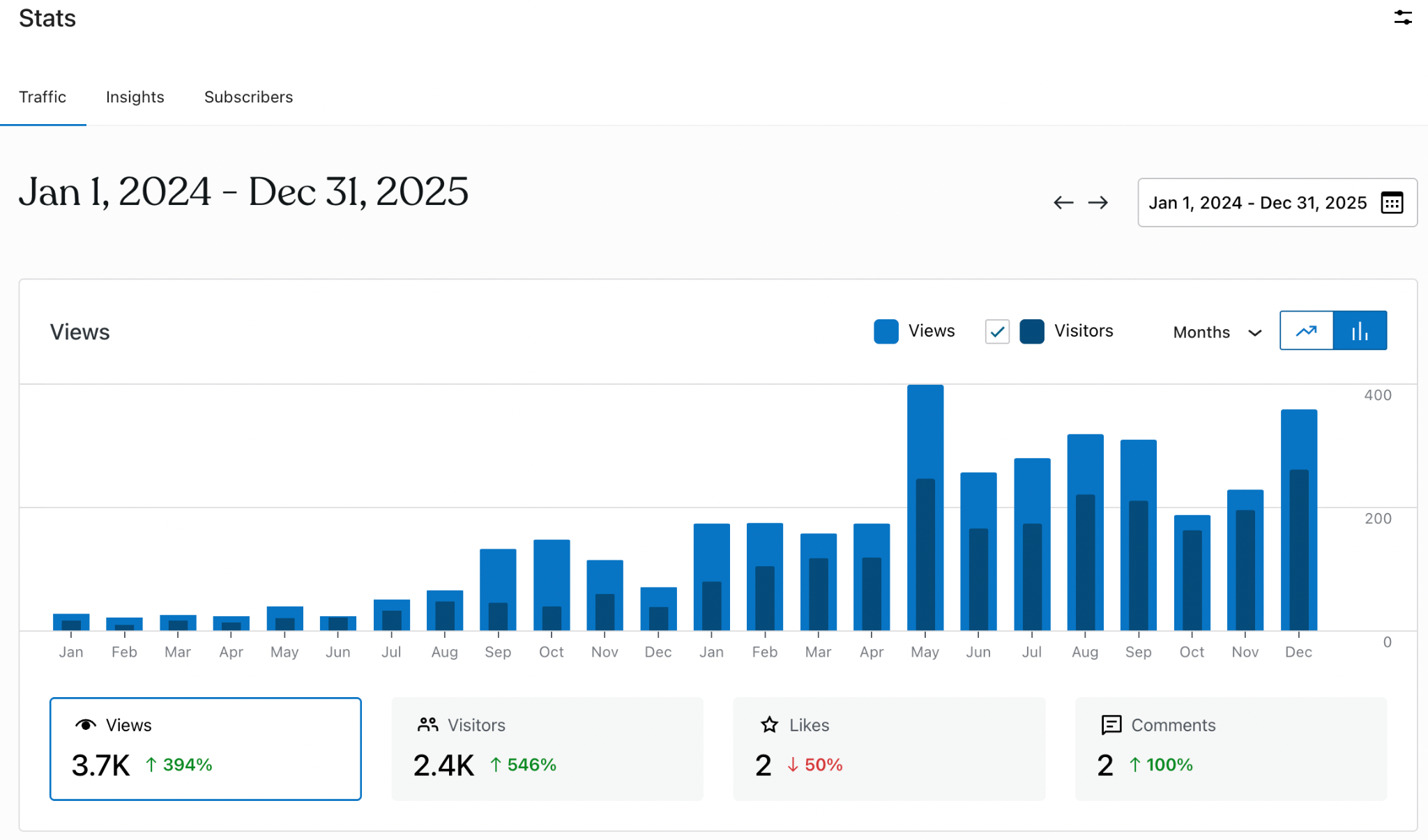
Task: Select the Comments stat card
Action: tap(1230, 749)
